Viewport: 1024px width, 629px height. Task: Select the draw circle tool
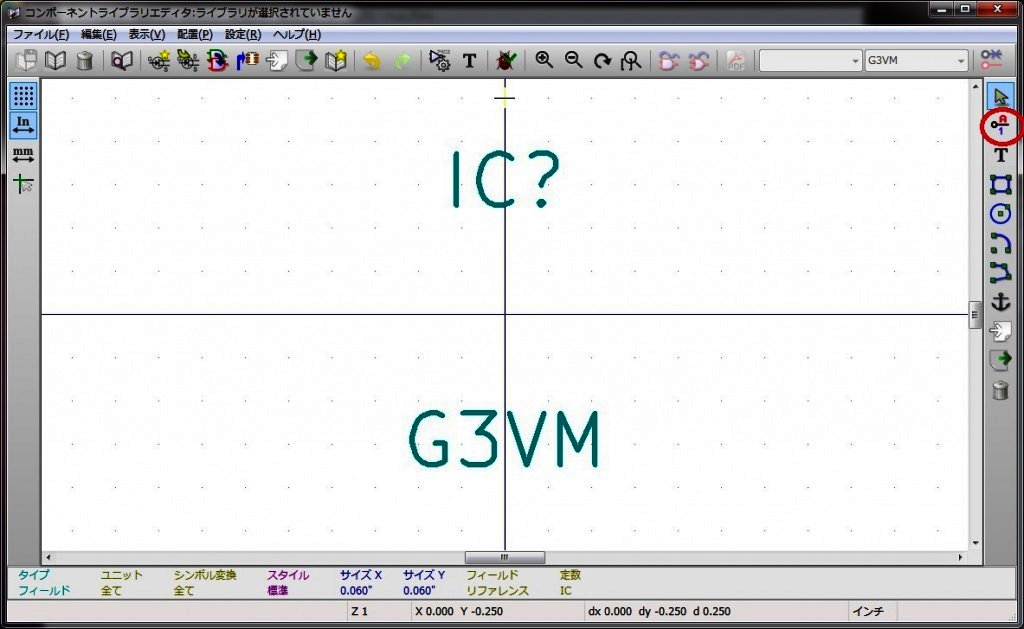[1000, 214]
